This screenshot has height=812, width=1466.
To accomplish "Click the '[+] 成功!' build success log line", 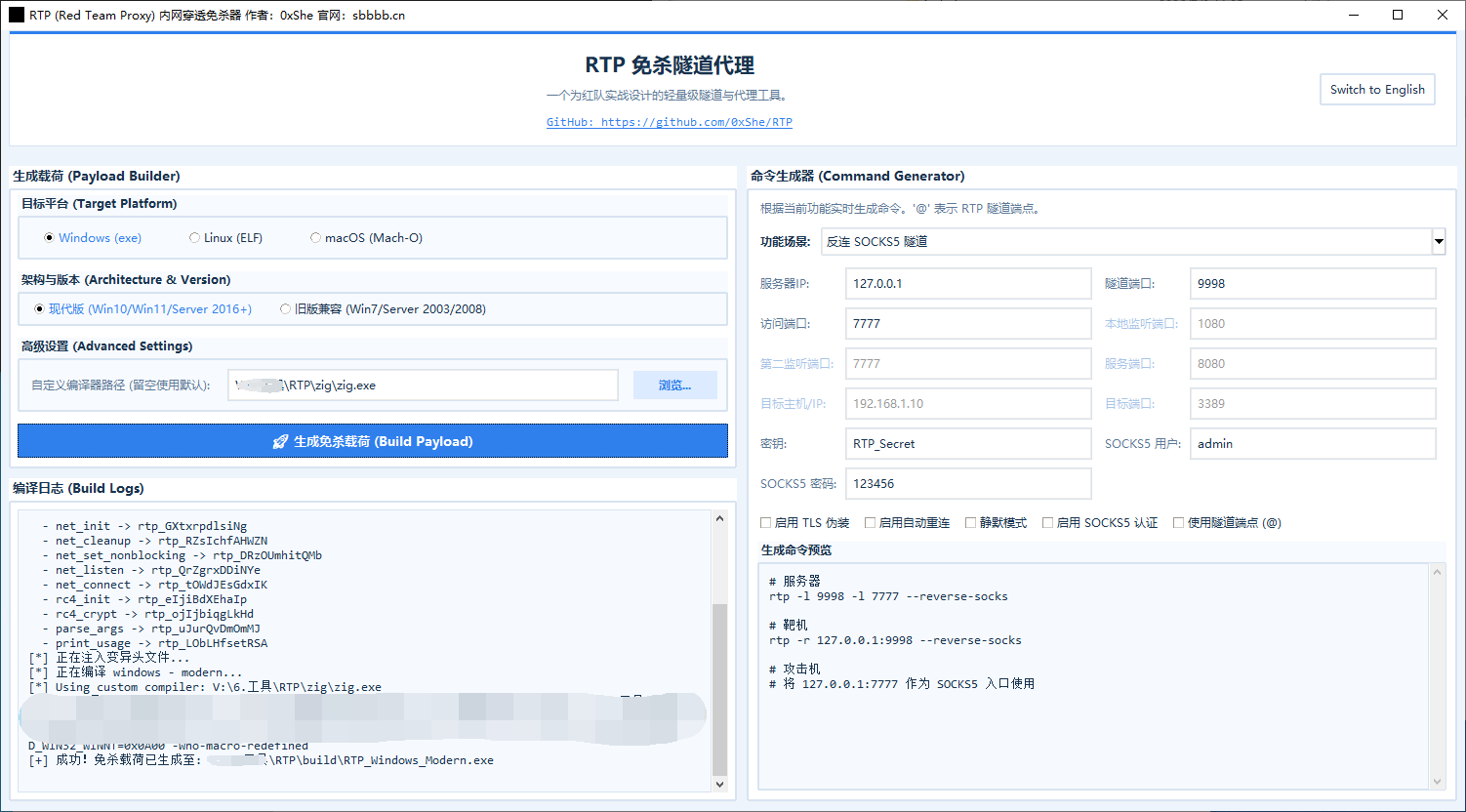I will [x=262, y=760].
